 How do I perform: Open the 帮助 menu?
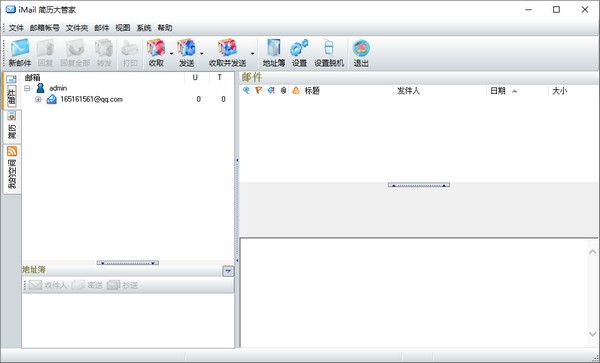click(x=165, y=28)
